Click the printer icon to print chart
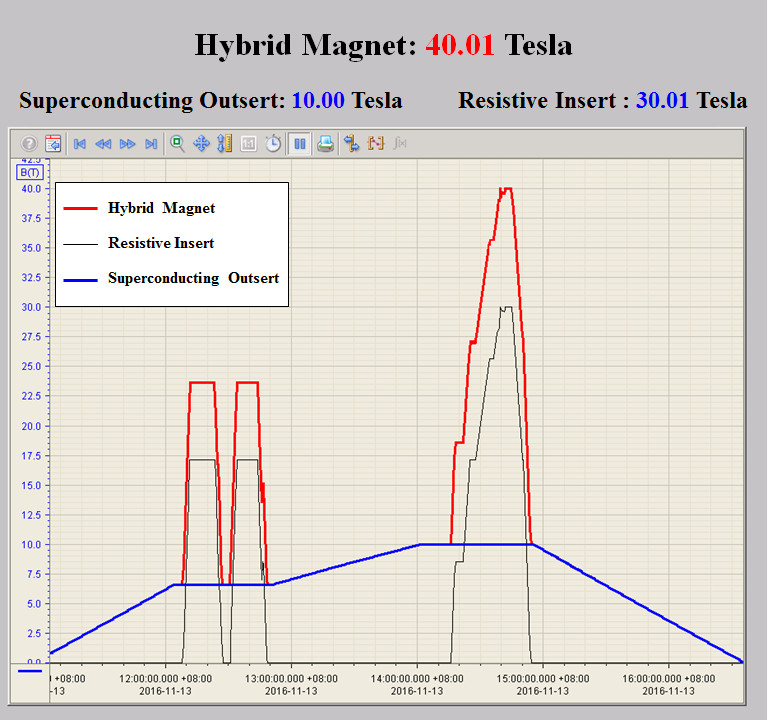Viewport: 768px width, 720px height. coord(325,144)
